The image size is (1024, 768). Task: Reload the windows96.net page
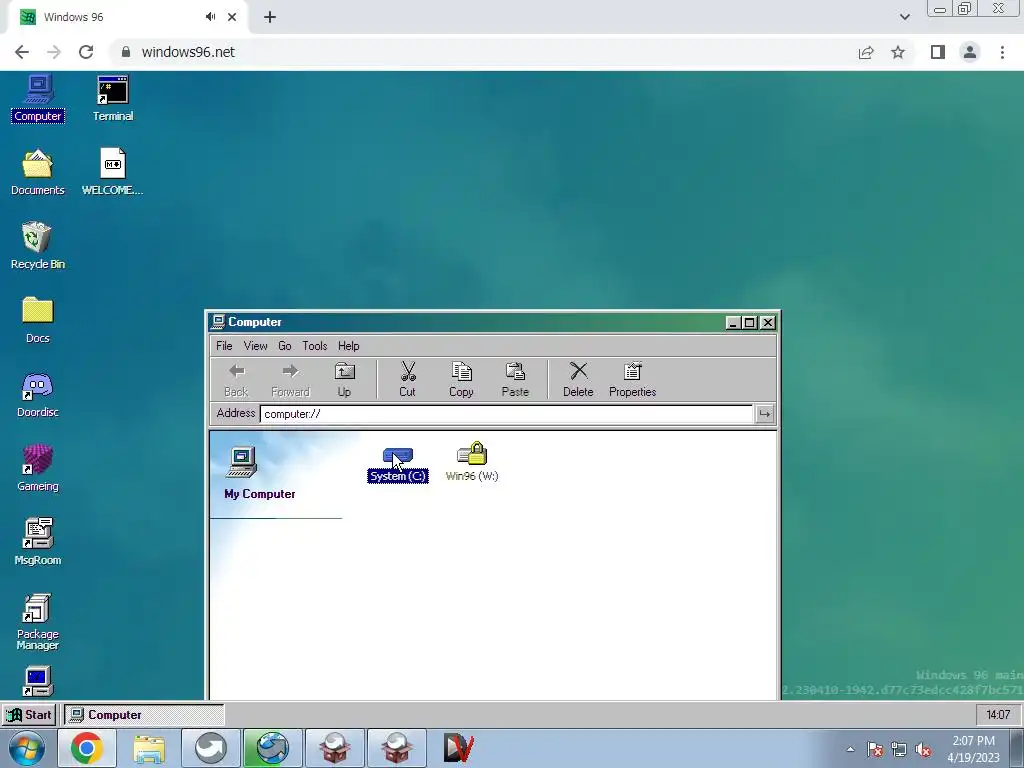tap(86, 52)
